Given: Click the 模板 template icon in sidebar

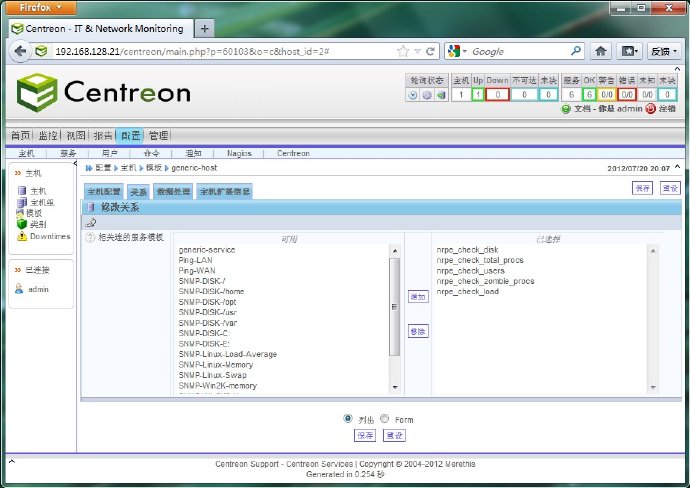Looking at the screenshot, I should point(20,213).
